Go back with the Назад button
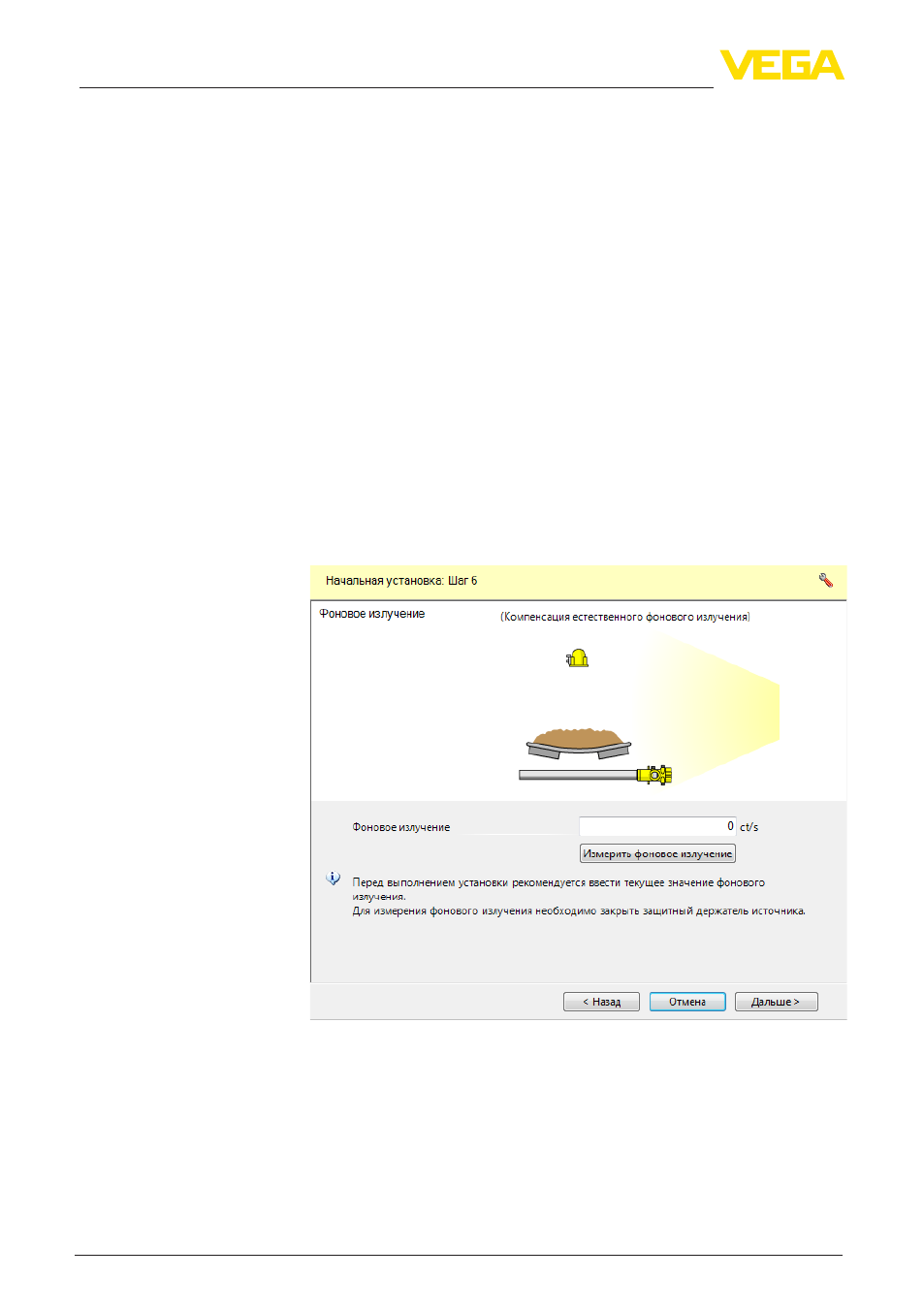The image size is (924, 1311). click(601, 1002)
